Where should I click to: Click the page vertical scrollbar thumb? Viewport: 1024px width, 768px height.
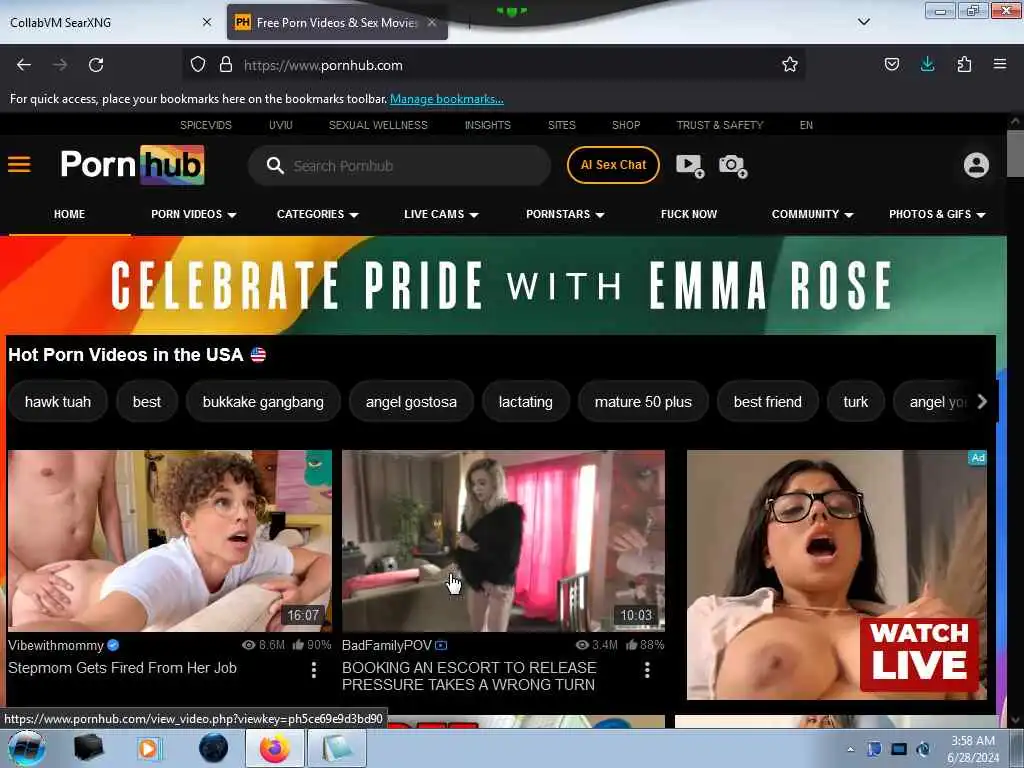(1015, 153)
